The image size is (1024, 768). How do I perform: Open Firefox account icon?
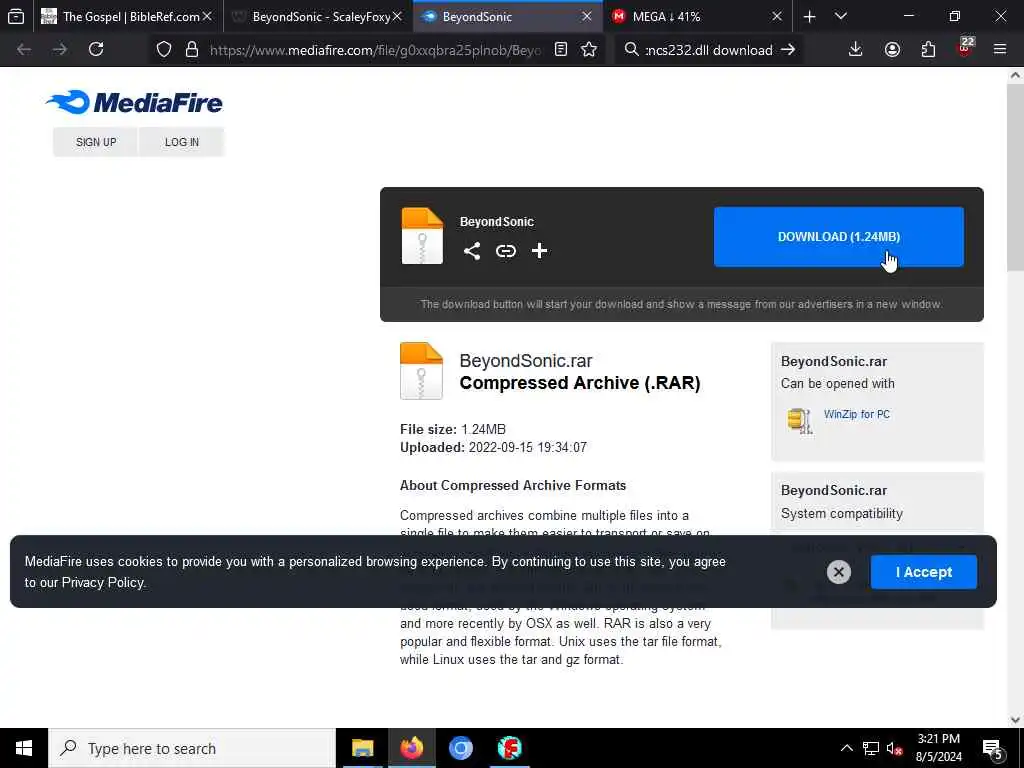892,49
